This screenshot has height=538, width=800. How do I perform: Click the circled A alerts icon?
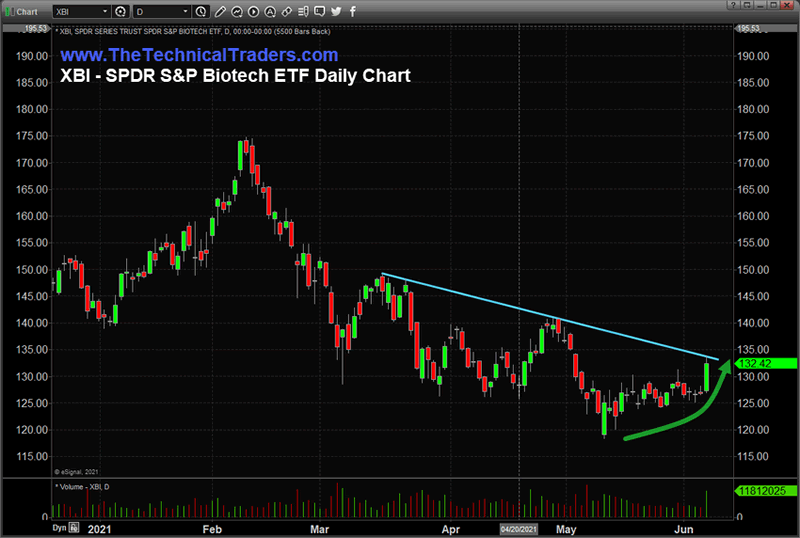[270, 11]
